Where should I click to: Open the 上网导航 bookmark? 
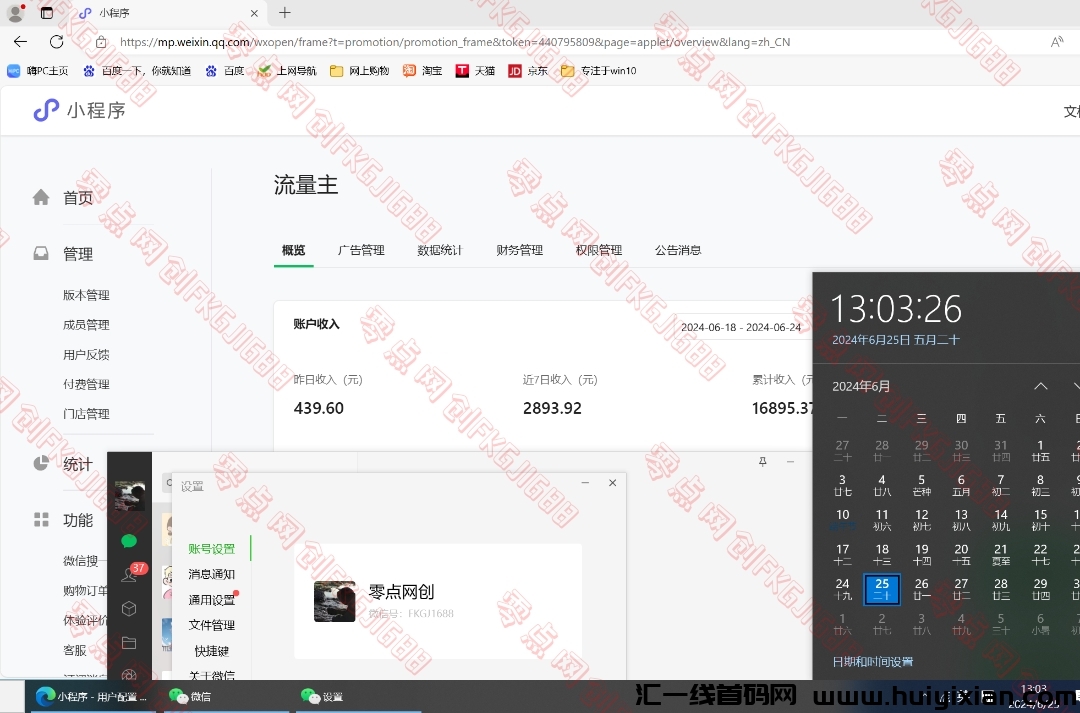[x=287, y=70]
